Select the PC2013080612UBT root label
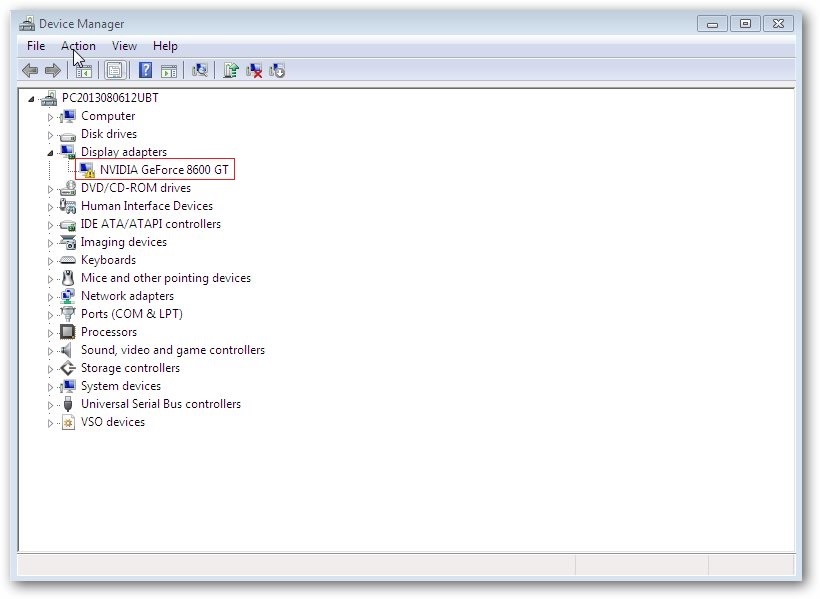Image resolution: width=820 pixels, height=599 pixels. (x=110, y=98)
